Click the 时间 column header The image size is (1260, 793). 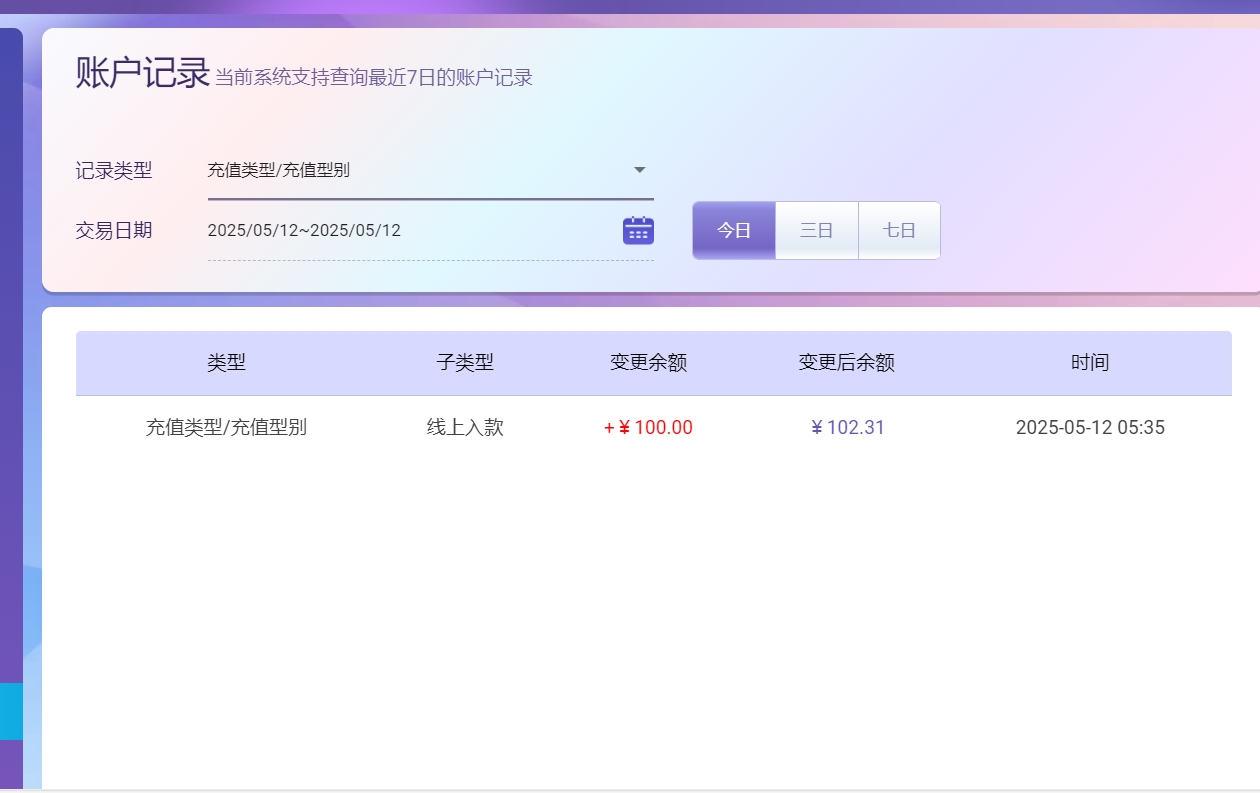[1089, 363]
